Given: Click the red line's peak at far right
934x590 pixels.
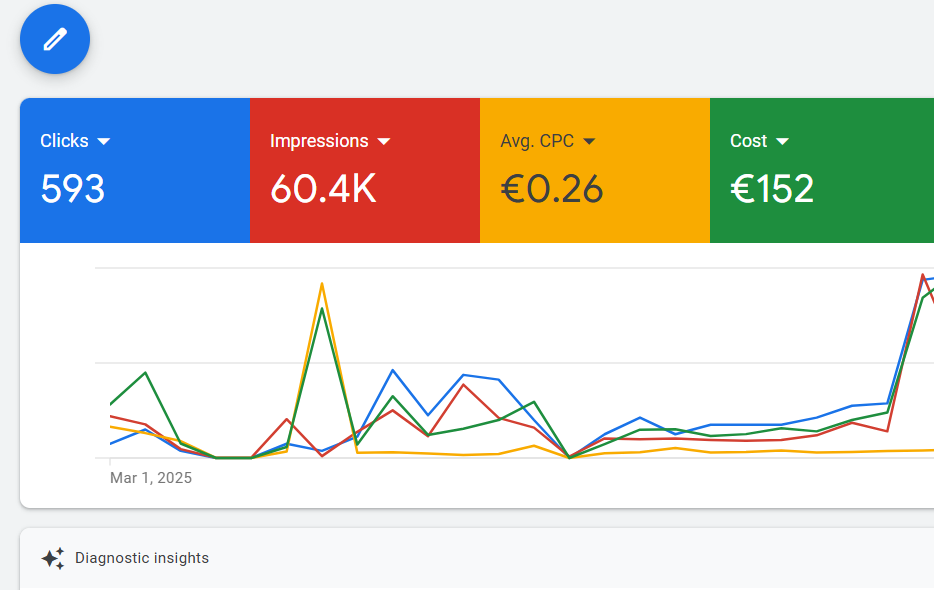Looking at the screenshot, I should click(922, 274).
